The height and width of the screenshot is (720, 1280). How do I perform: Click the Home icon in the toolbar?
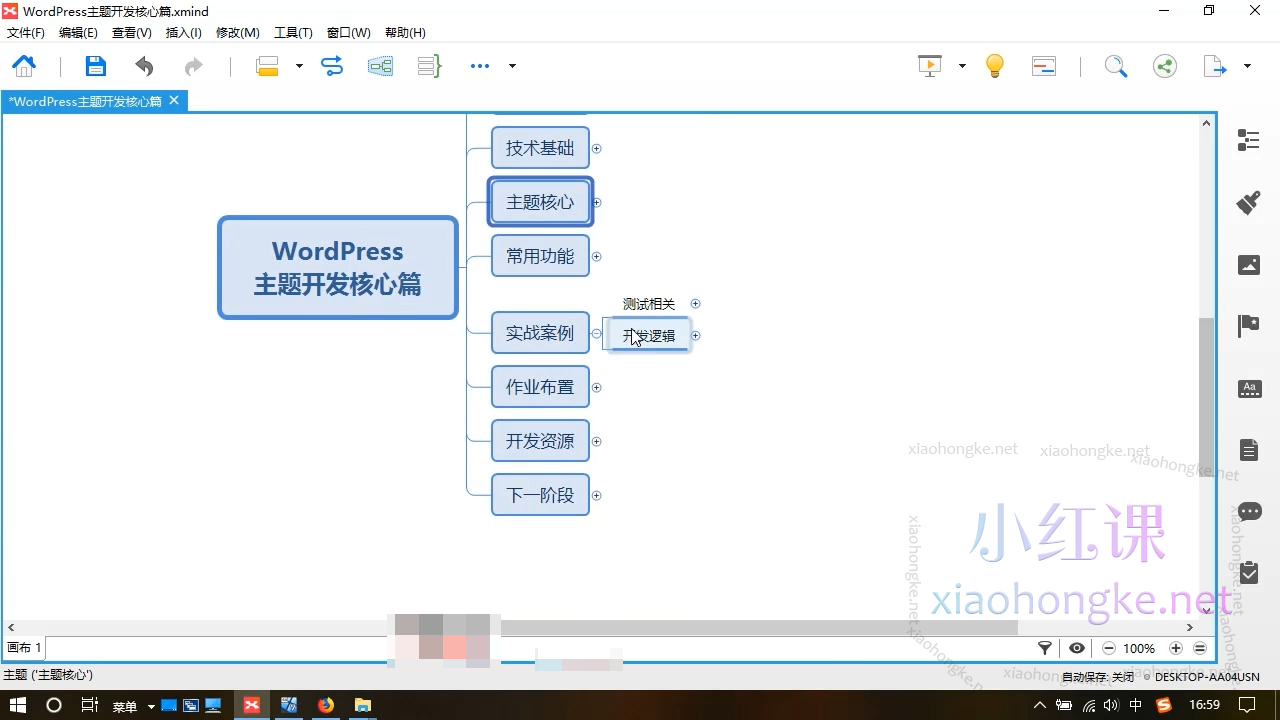click(24, 66)
